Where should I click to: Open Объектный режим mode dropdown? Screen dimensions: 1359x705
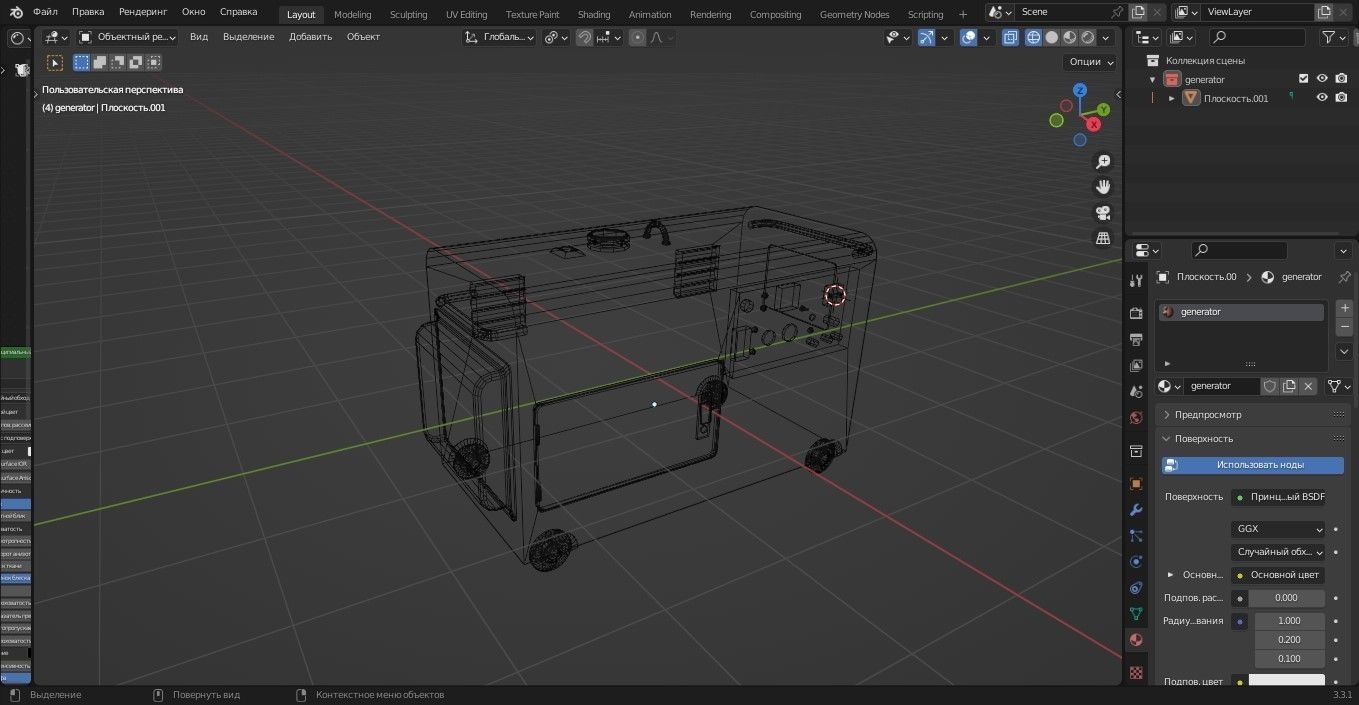pos(128,37)
